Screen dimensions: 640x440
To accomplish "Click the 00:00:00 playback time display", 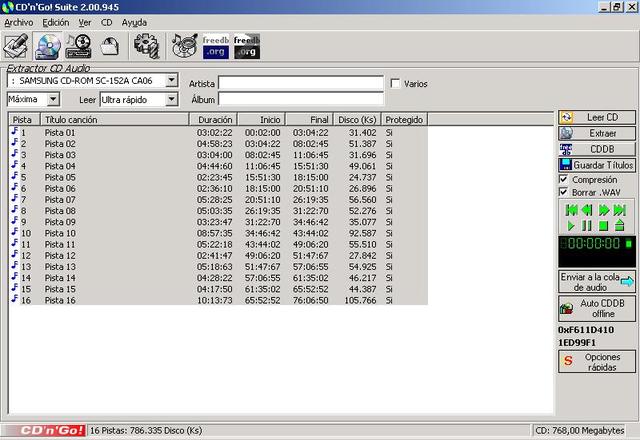I will 595,244.
